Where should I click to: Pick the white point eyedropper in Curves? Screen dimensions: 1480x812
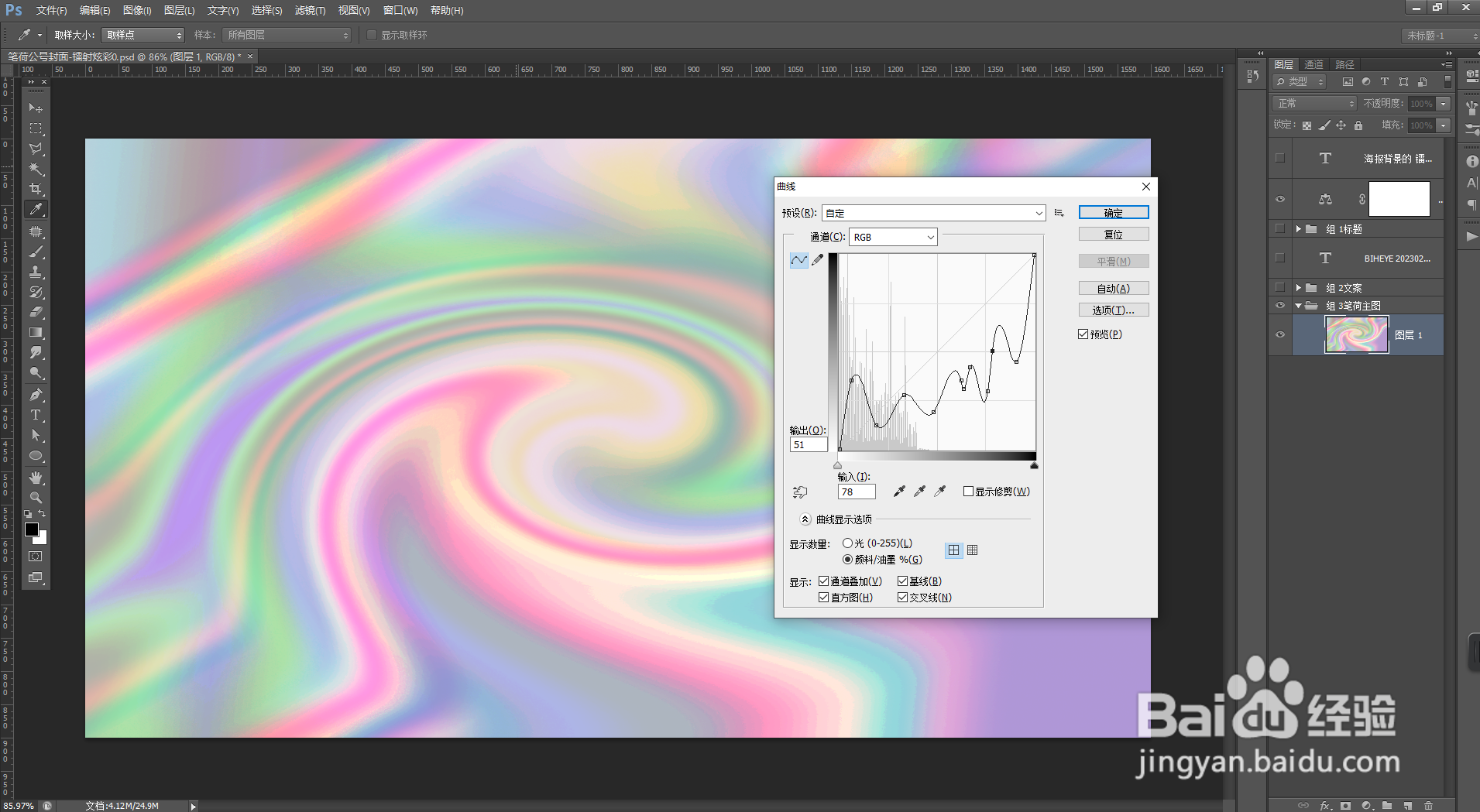[x=939, y=492]
